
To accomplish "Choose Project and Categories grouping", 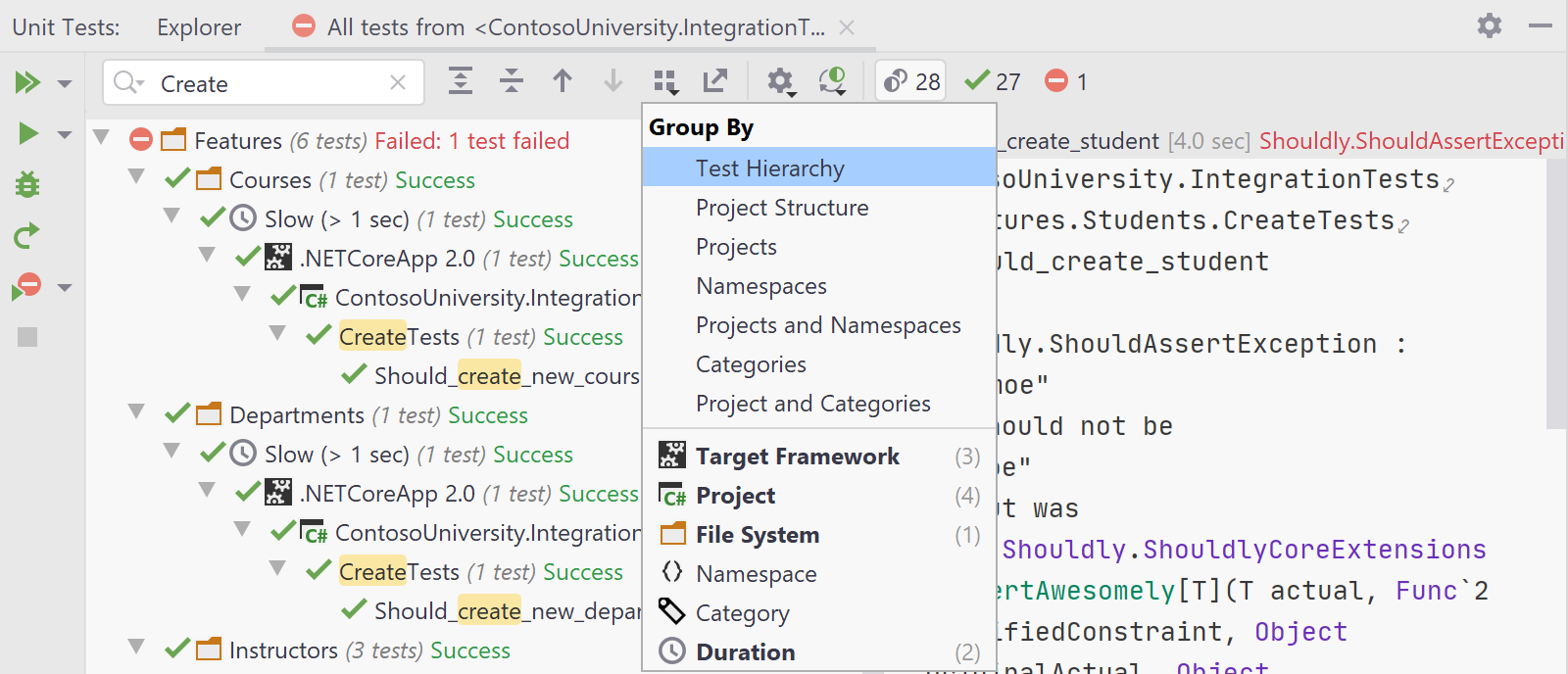I will [x=819, y=404].
